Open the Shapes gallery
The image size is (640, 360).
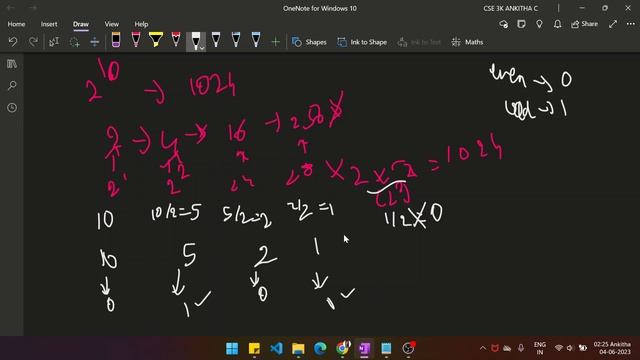[x=309, y=42]
